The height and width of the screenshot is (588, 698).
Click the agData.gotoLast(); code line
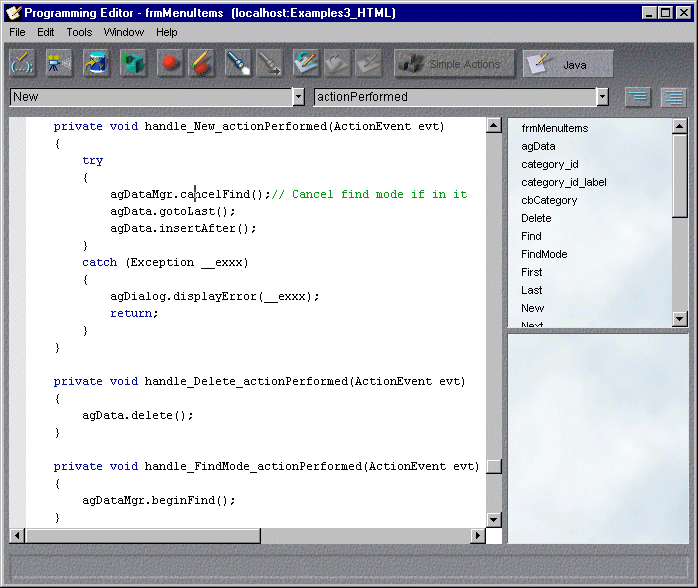click(173, 211)
